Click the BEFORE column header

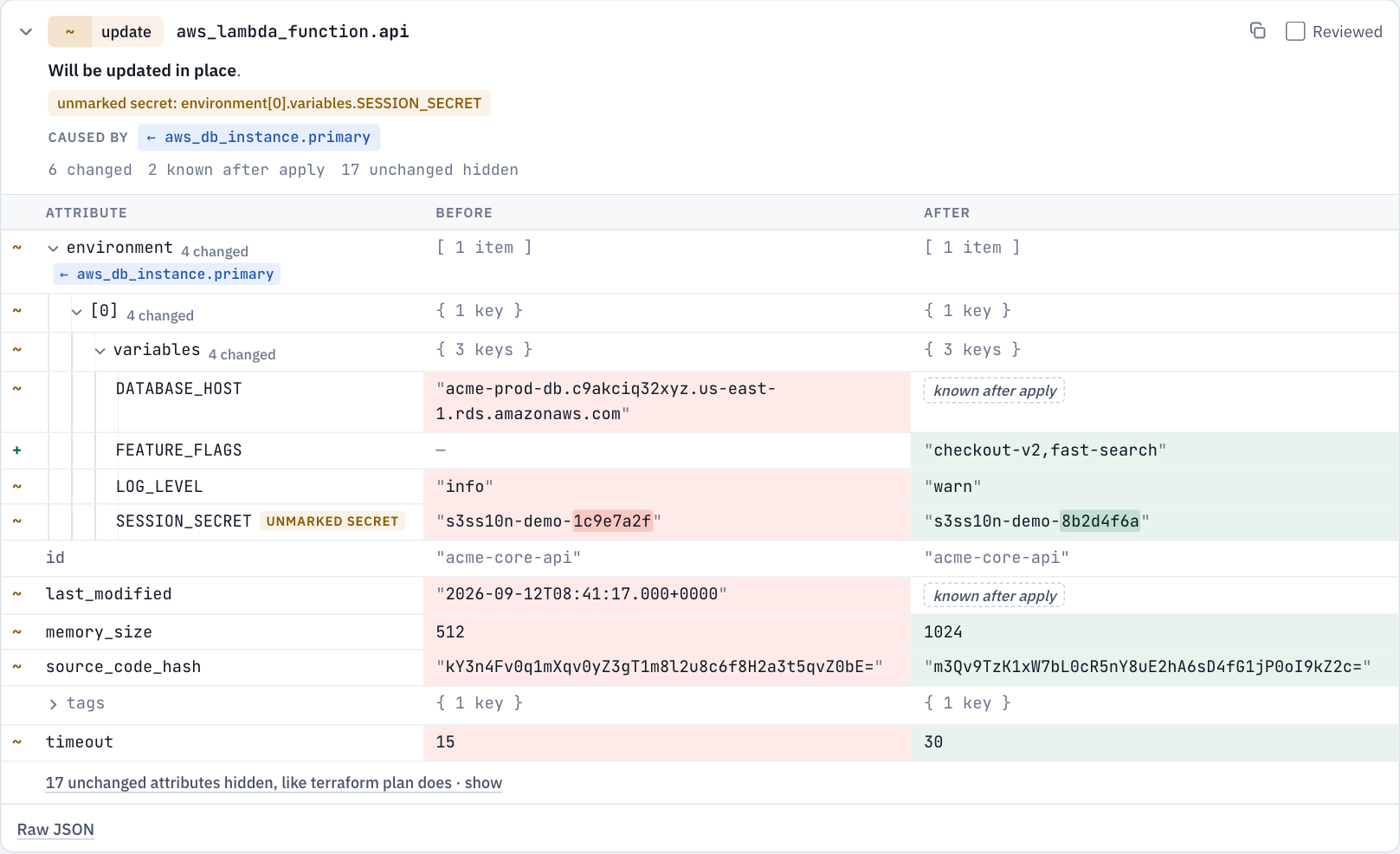(x=464, y=213)
